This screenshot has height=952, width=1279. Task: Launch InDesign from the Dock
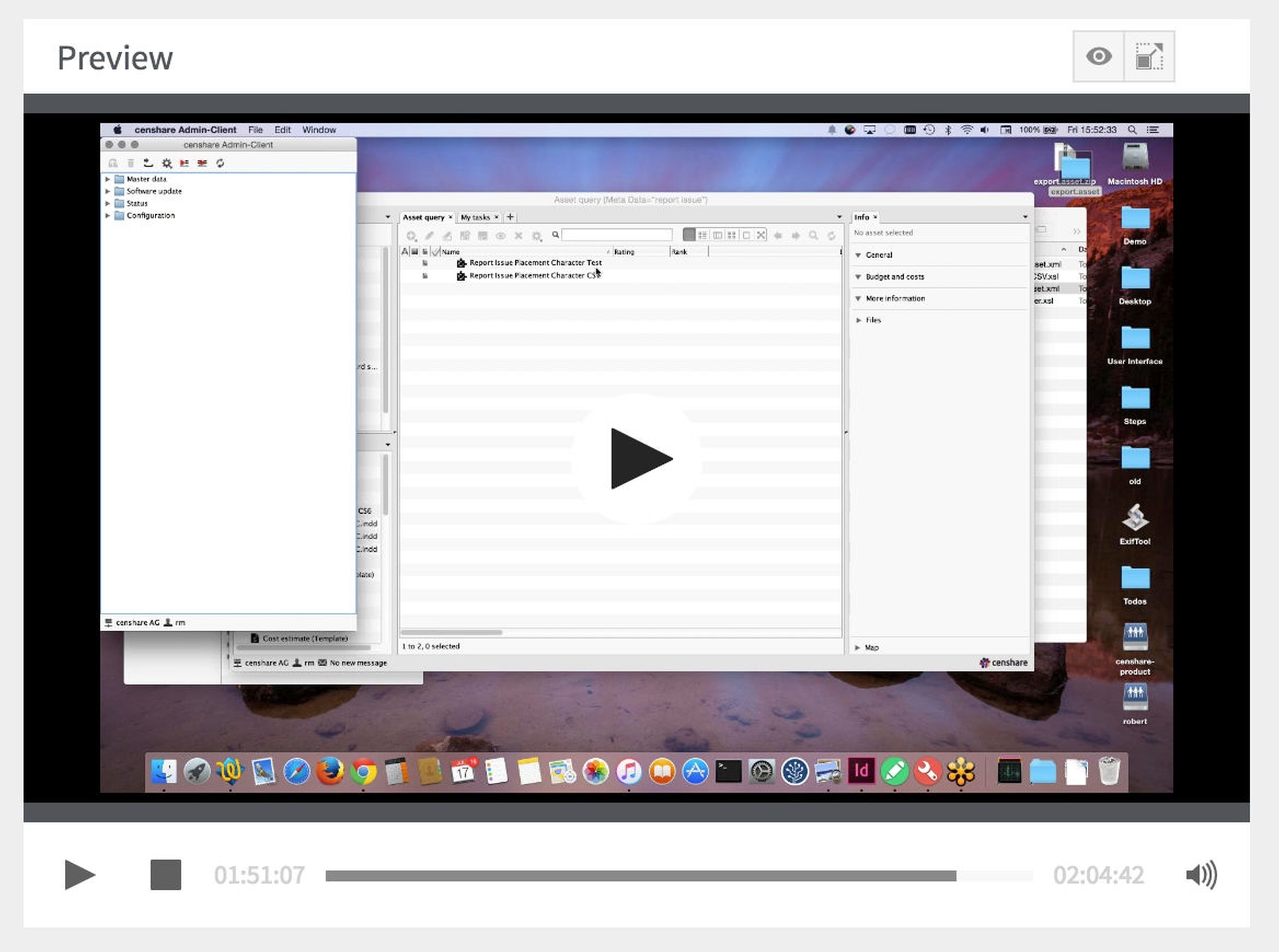[860, 772]
